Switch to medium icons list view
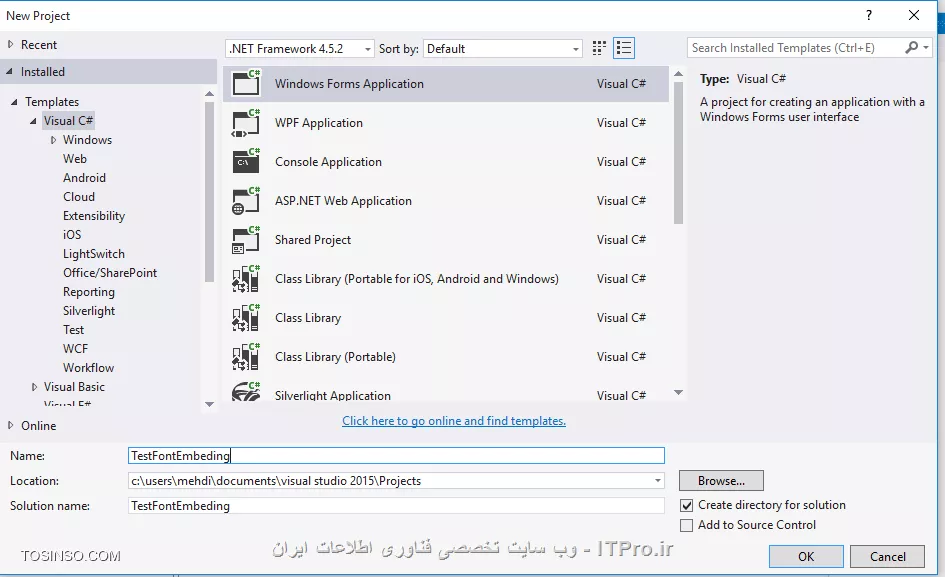The width and height of the screenshot is (945, 577). [624, 48]
